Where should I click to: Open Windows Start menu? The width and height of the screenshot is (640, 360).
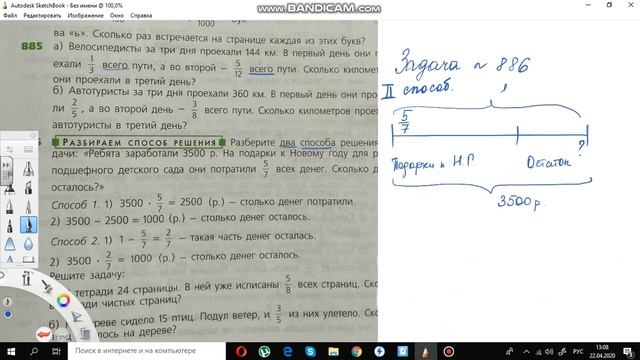[11, 351]
